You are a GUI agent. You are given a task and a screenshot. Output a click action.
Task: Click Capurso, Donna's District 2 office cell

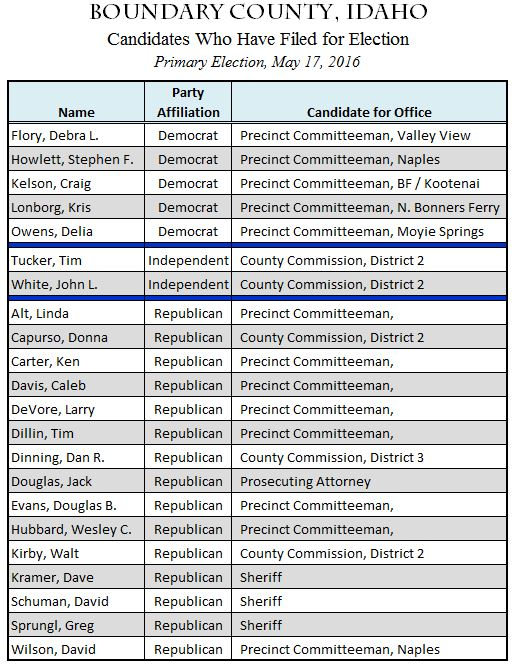[x=369, y=337]
